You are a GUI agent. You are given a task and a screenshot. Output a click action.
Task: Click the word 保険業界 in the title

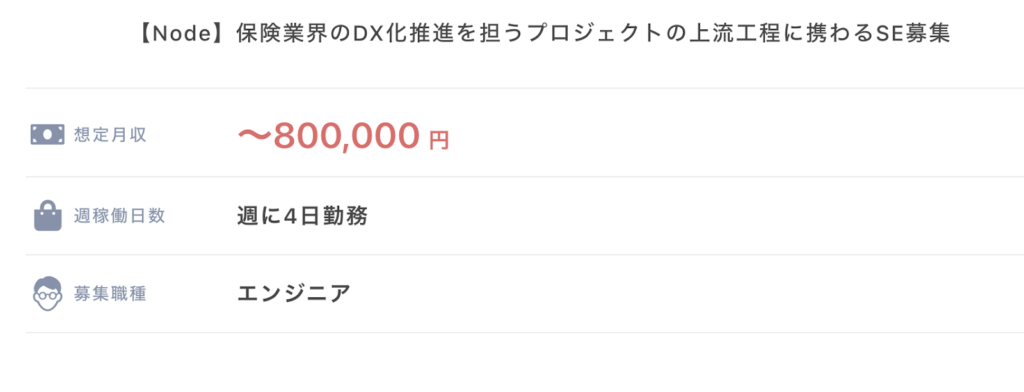coord(274,34)
